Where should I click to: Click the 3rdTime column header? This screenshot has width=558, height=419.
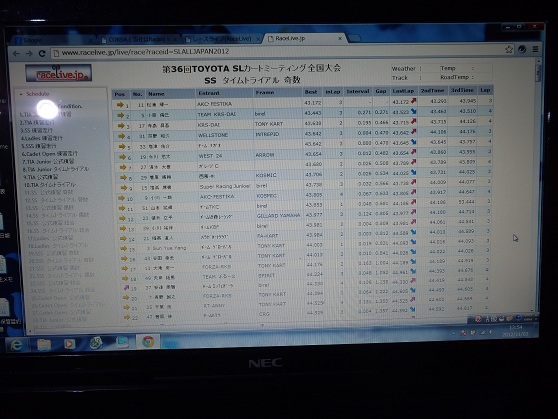(x=462, y=90)
